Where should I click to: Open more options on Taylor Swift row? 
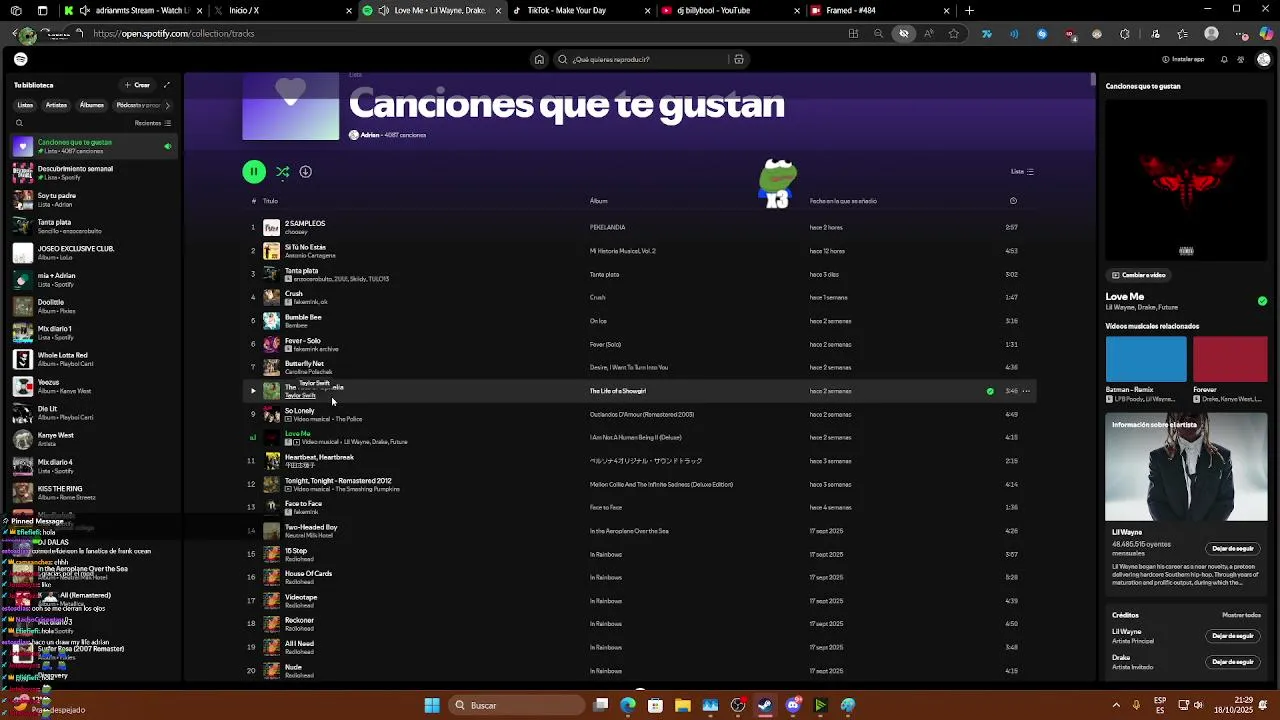click(x=1026, y=391)
